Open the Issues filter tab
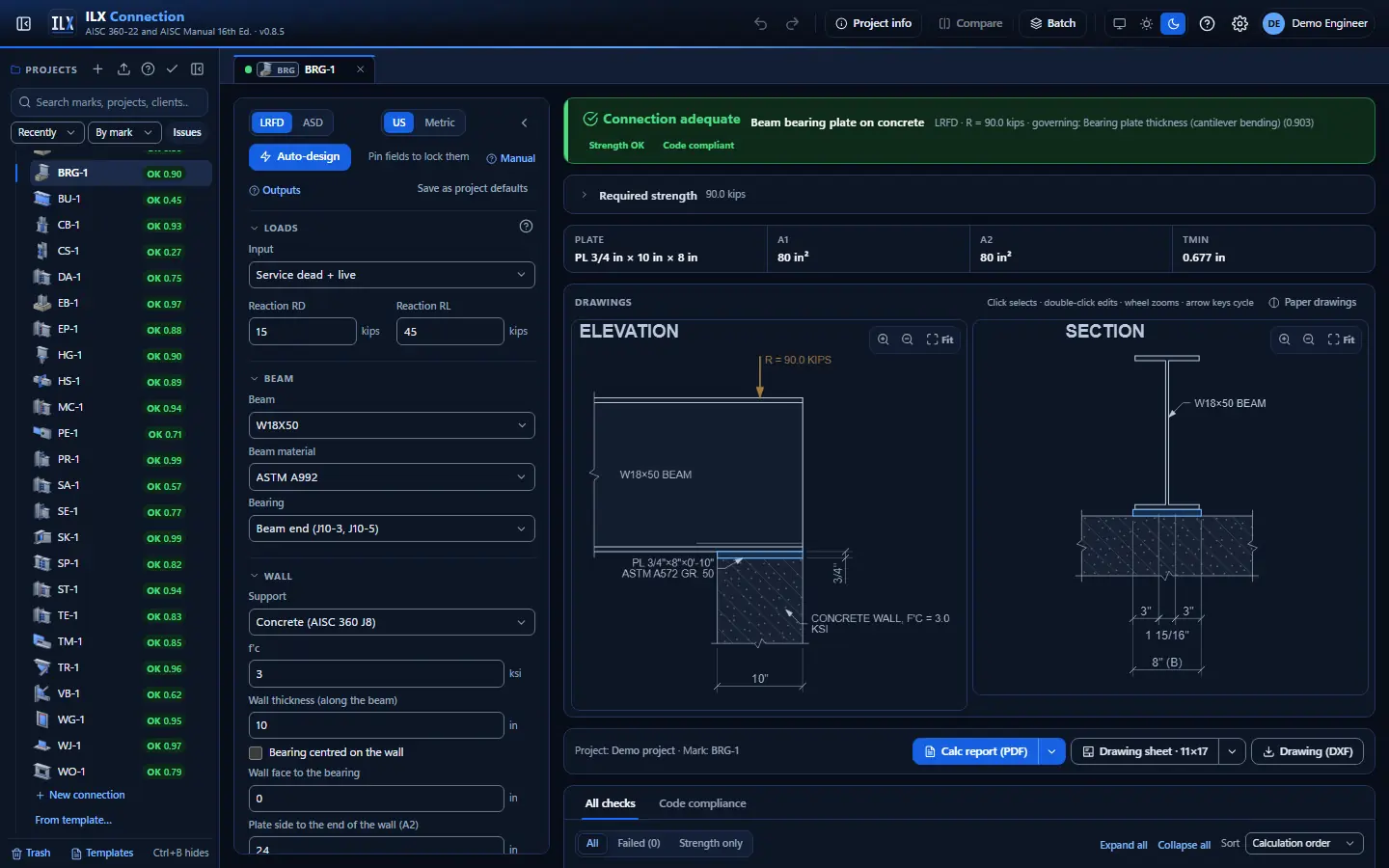Image resolution: width=1389 pixels, height=868 pixels. click(187, 132)
